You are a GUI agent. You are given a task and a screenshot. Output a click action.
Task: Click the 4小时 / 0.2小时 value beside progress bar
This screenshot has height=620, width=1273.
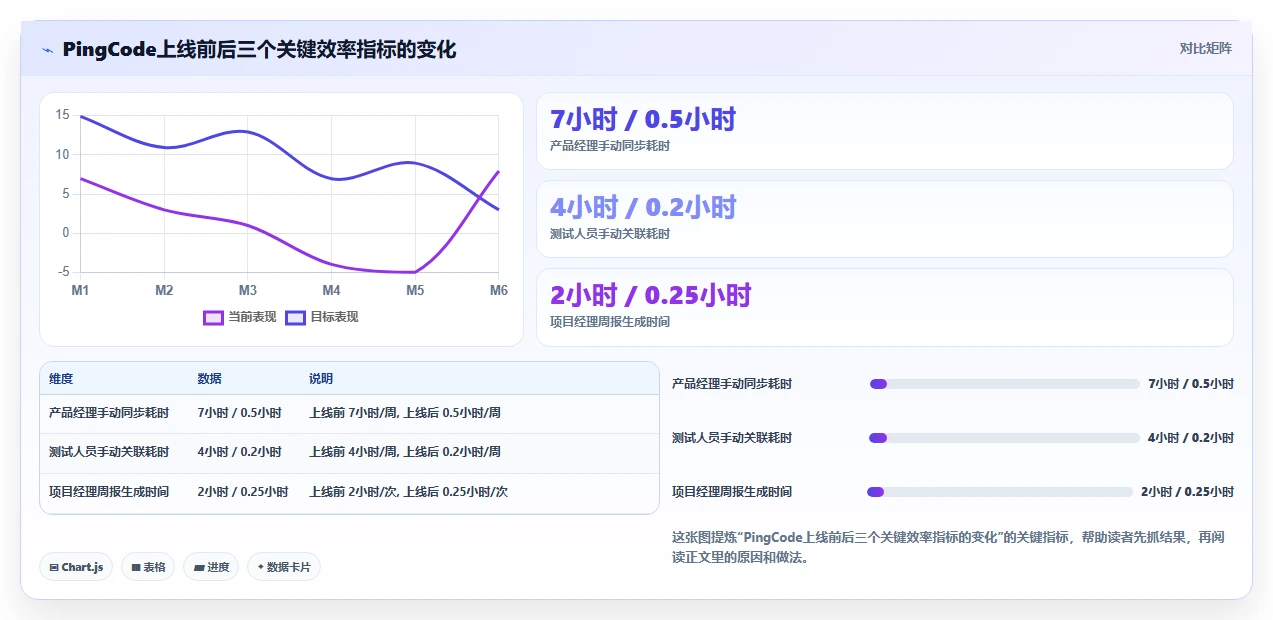pyautogui.click(x=1191, y=438)
